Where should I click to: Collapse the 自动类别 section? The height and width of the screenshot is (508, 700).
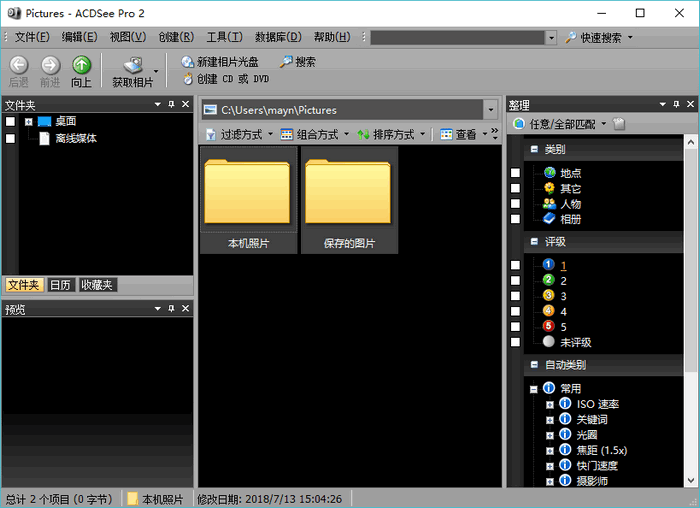534,365
